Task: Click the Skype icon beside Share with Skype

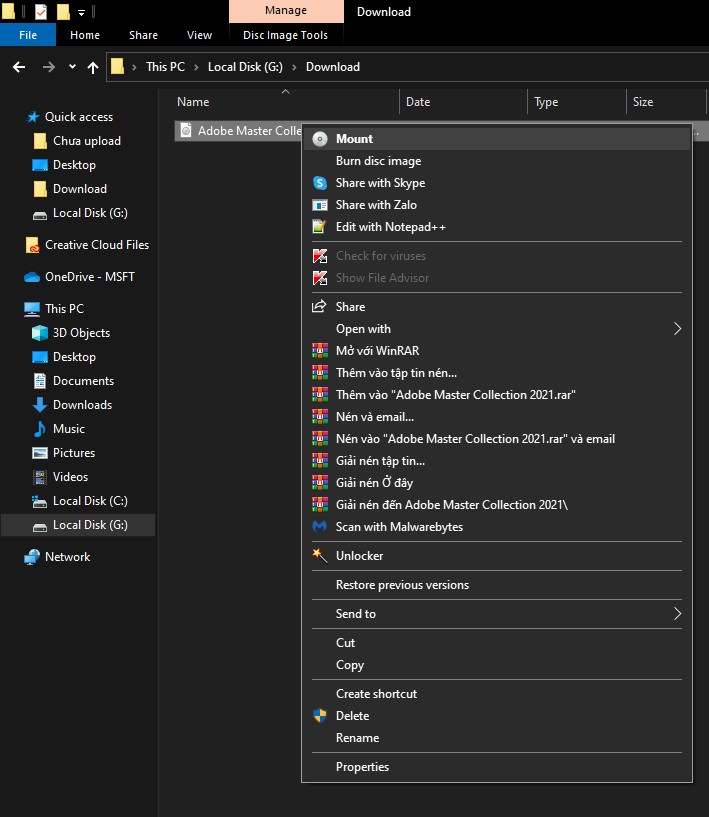Action: pyautogui.click(x=320, y=183)
